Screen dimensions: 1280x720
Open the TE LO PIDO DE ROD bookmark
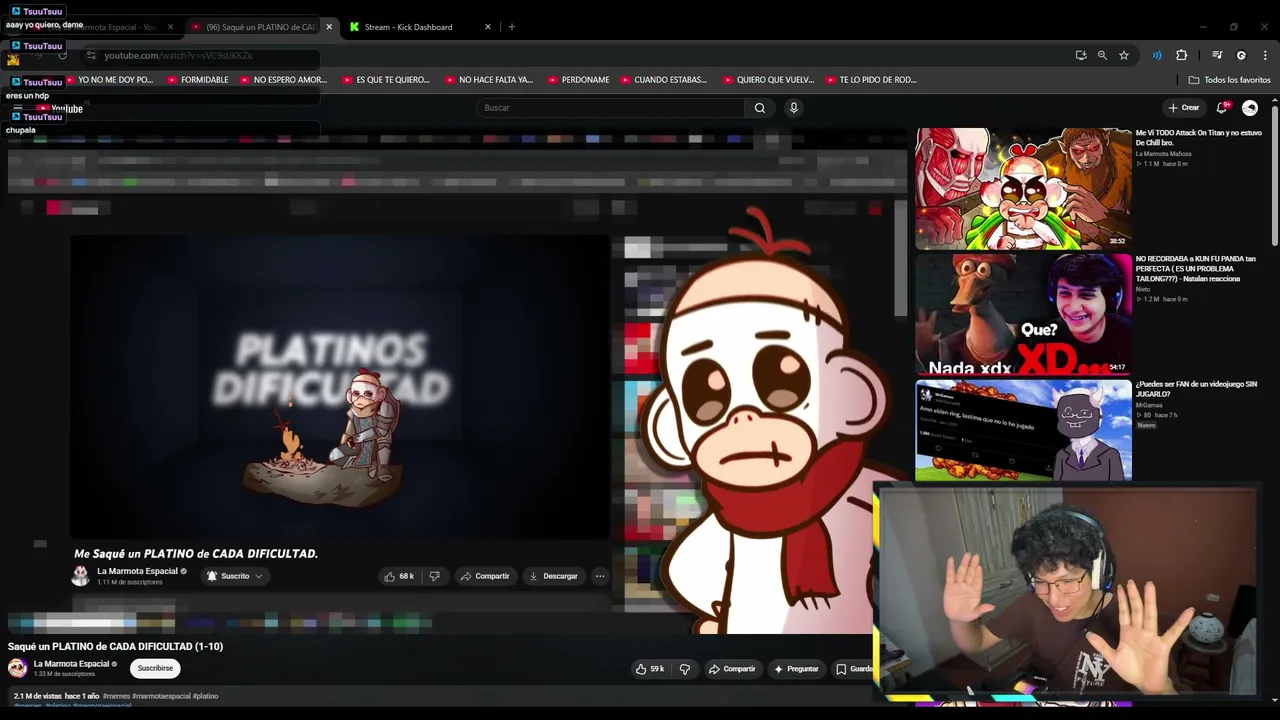(x=870, y=80)
